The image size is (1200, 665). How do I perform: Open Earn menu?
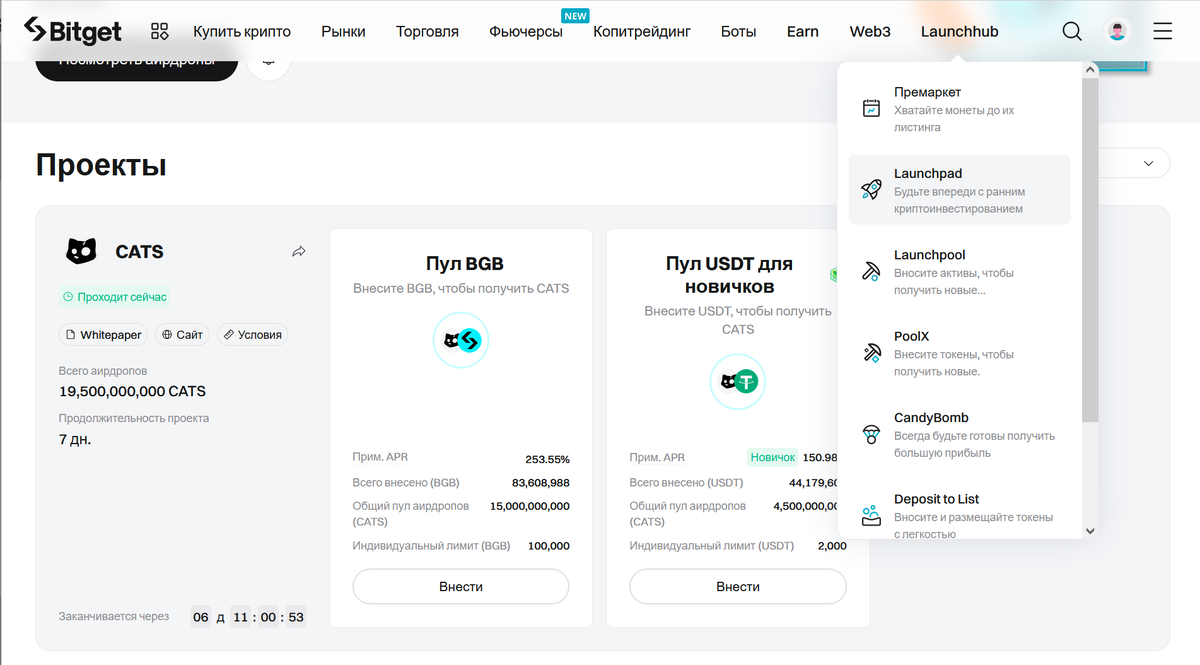pyautogui.click(x=803, y=31)
